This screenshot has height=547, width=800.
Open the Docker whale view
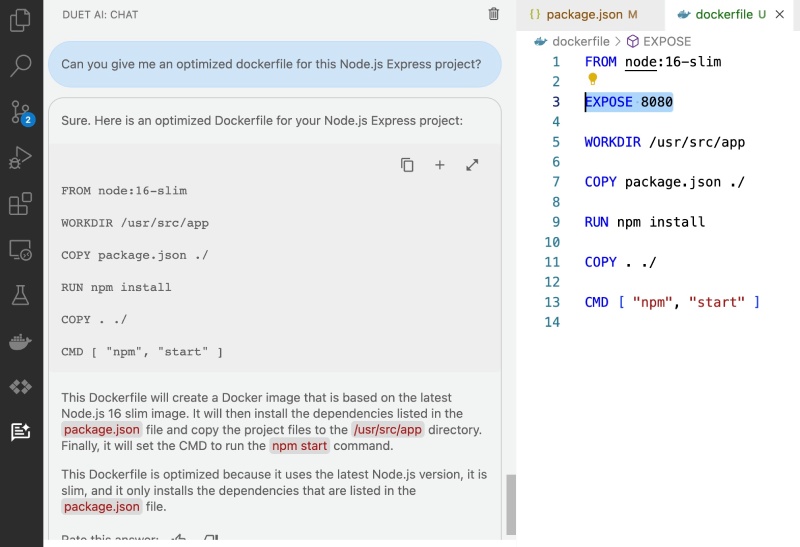20,341
